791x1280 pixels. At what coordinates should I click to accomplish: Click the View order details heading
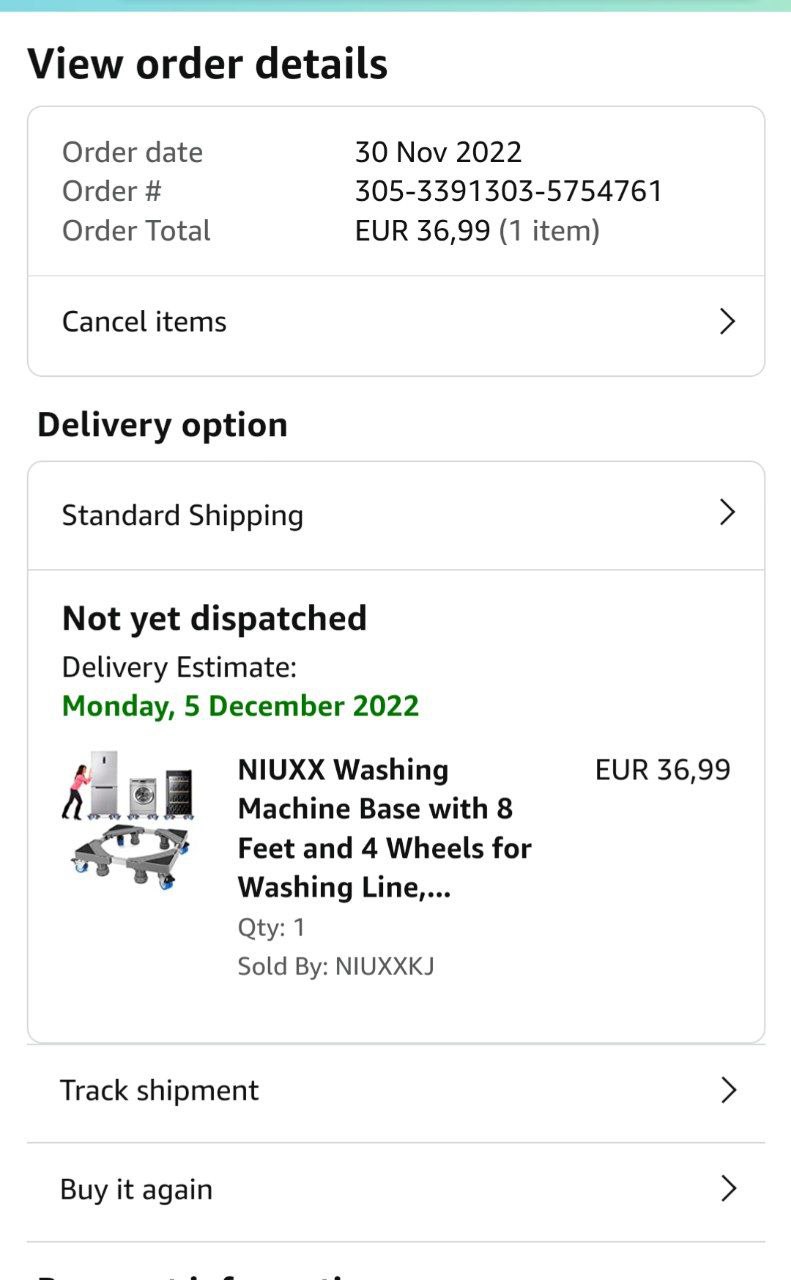208,64
